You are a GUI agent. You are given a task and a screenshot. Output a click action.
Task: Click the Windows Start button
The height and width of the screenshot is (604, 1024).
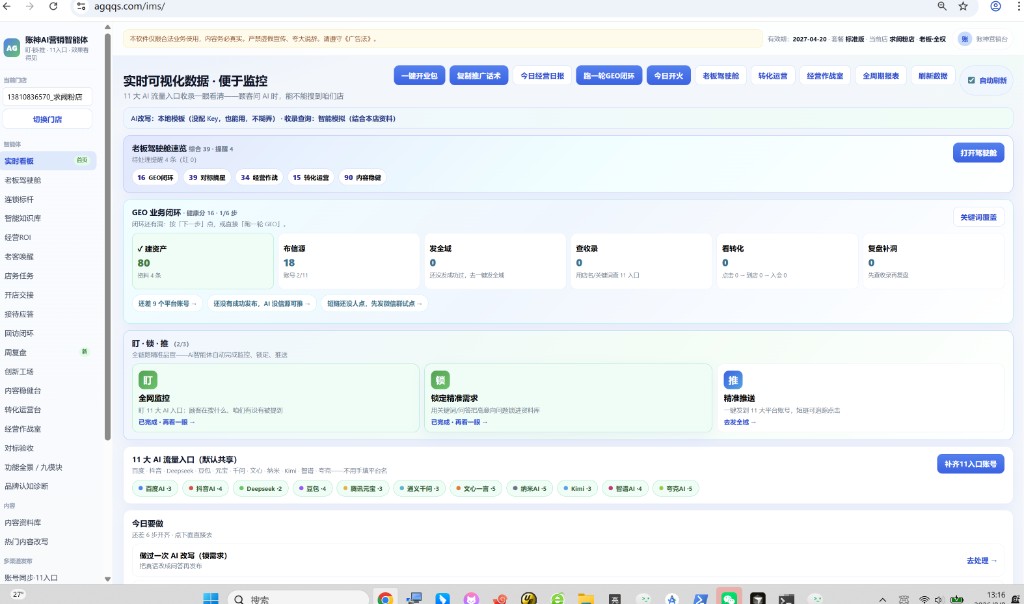(210, 598)
